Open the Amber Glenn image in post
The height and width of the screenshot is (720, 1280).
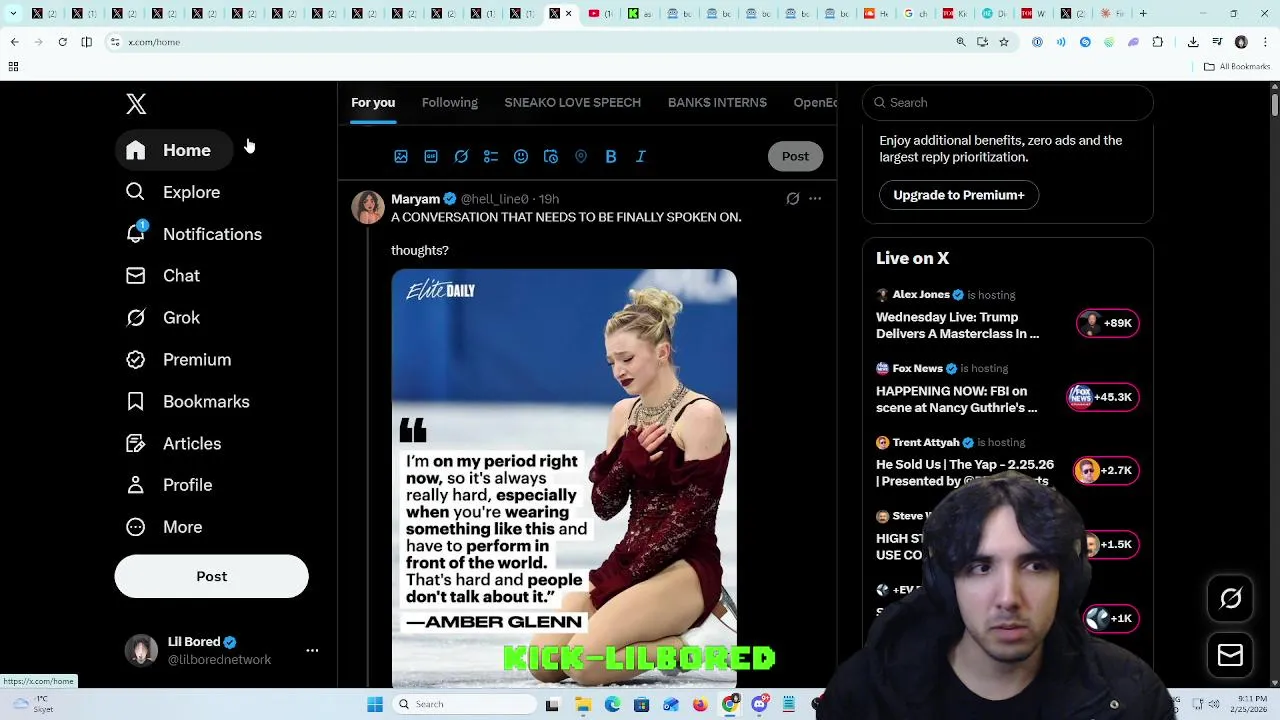[x=564, y=478]
